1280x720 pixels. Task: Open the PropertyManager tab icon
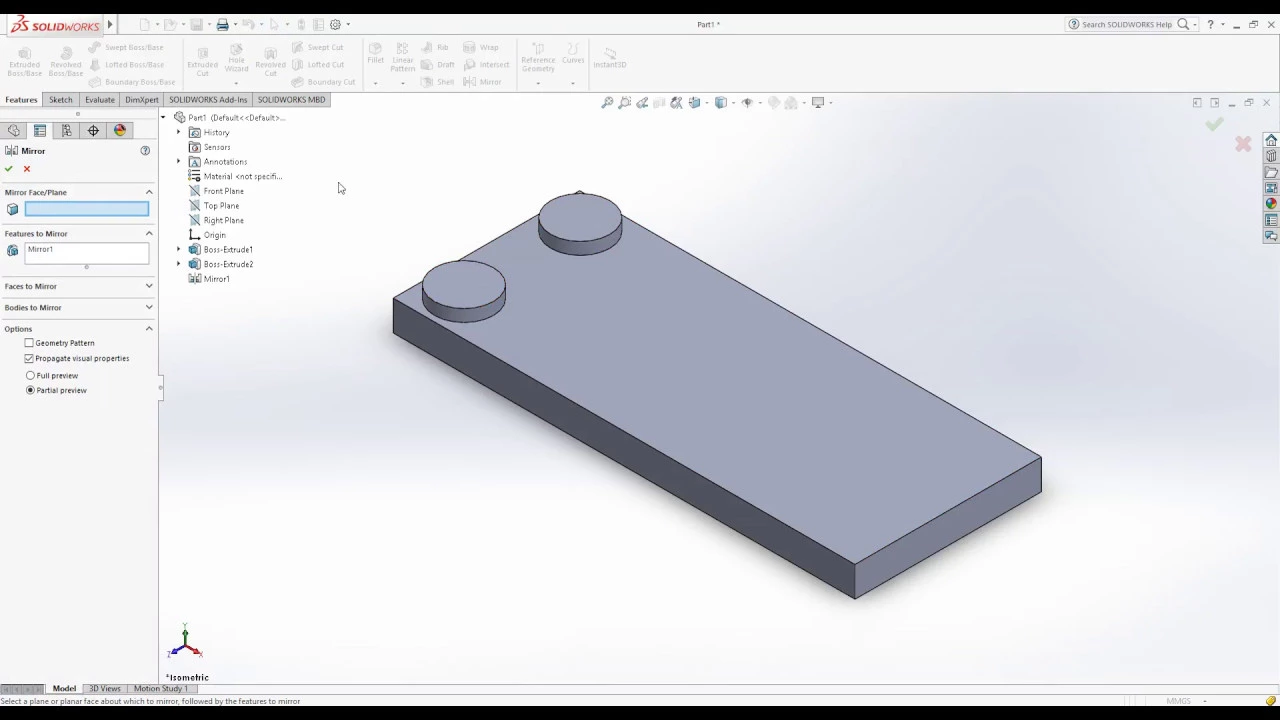coord(40,131)
